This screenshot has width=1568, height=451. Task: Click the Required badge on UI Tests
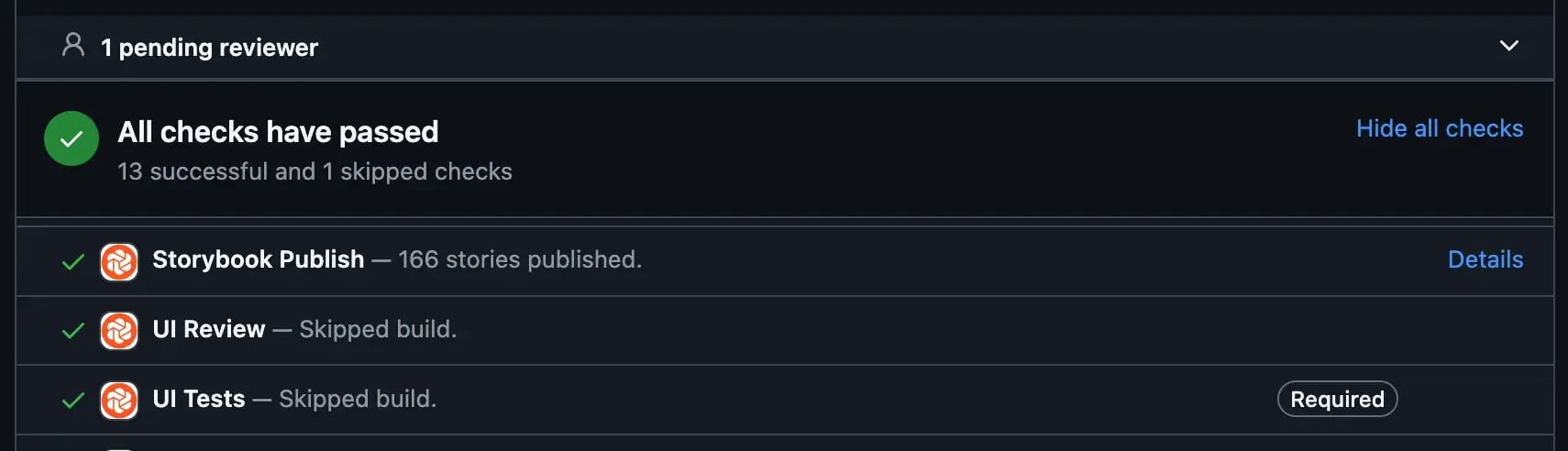coord(1337,399)
